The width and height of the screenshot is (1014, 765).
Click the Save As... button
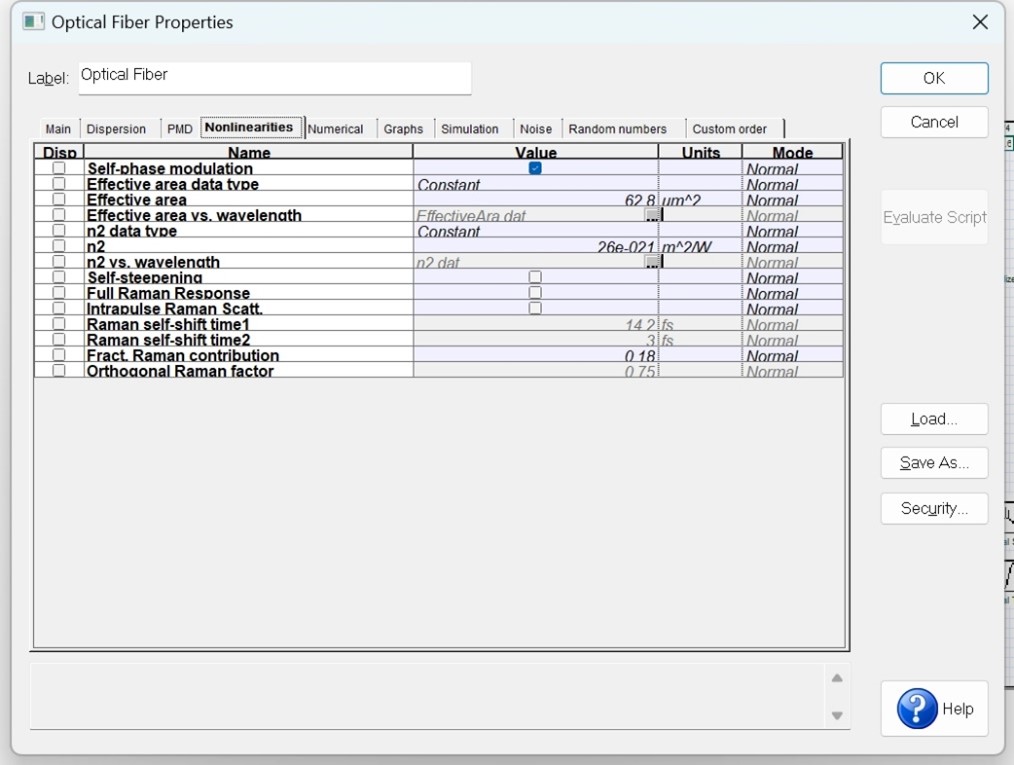934,463
